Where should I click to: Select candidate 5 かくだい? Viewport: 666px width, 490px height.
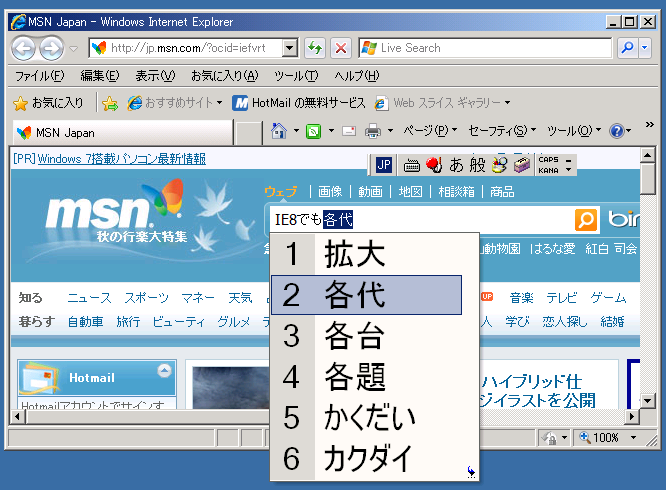pos(366,417)
